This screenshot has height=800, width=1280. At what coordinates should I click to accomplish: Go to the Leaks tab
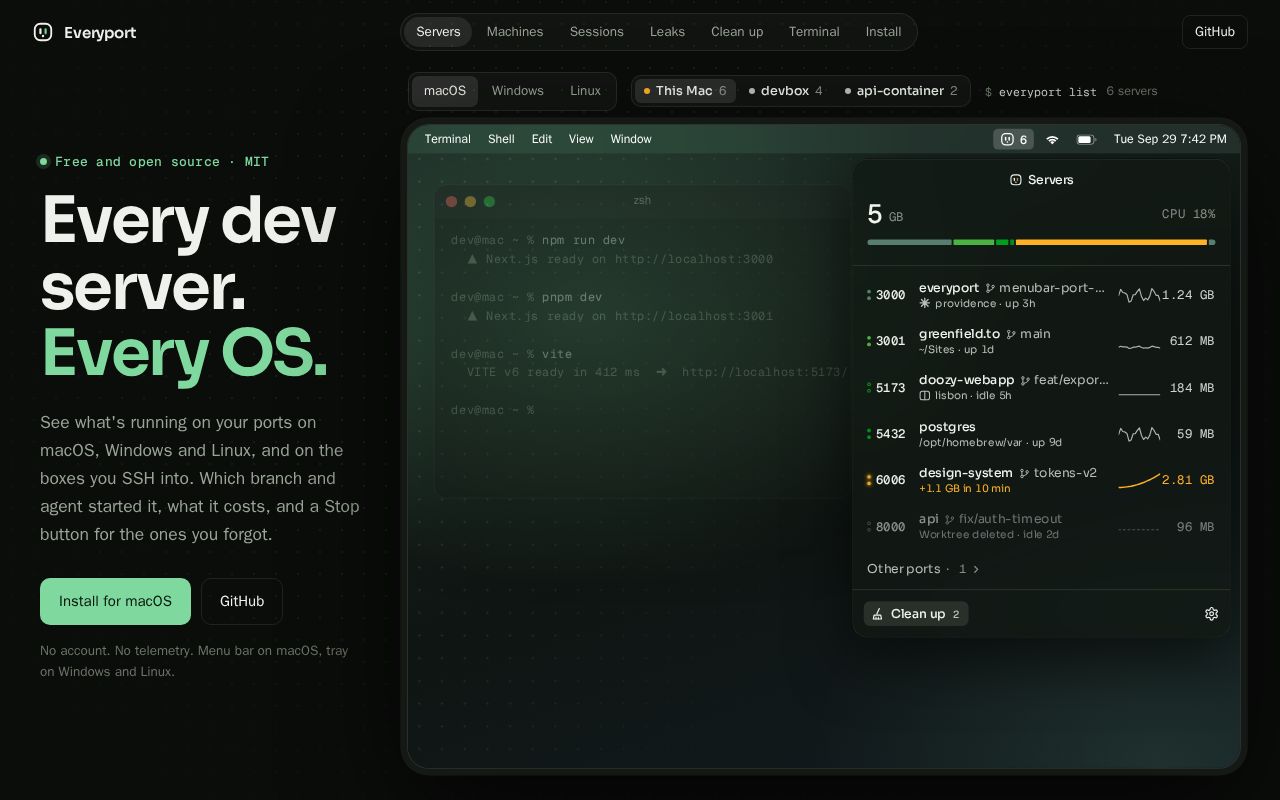[x=667, y=32]
